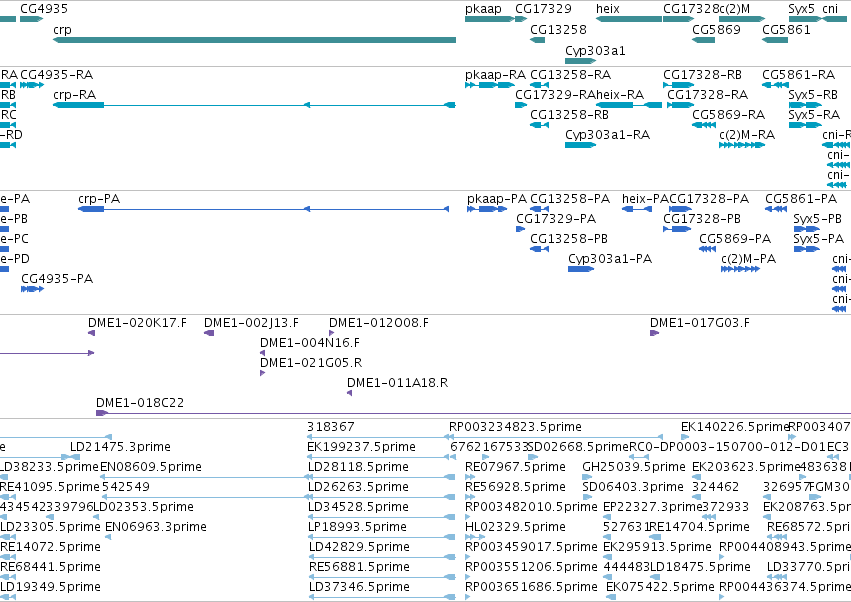This screenshot has height=602, width=851.
Task: Click the DME1-012O08.F marker
Action: click(331, 333)
